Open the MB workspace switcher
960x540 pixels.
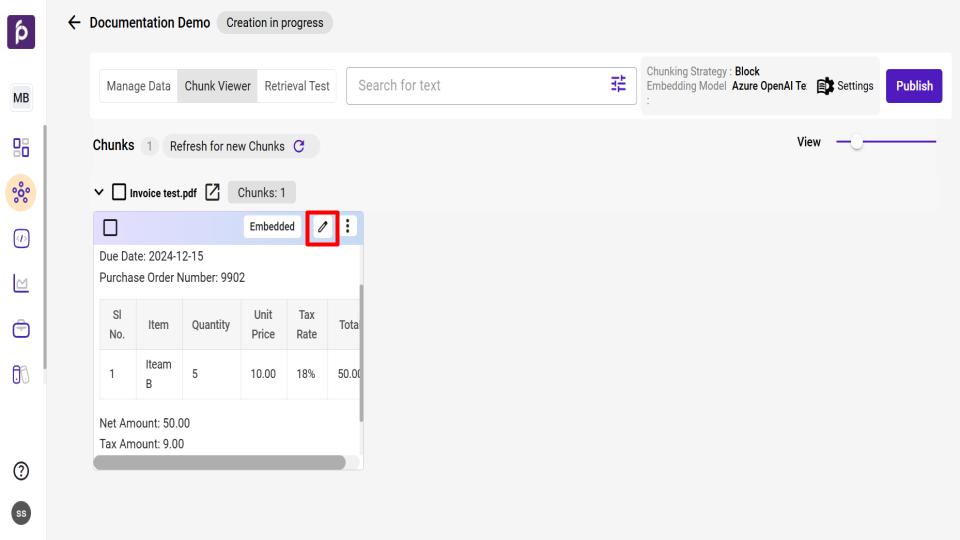coord(20,98)
